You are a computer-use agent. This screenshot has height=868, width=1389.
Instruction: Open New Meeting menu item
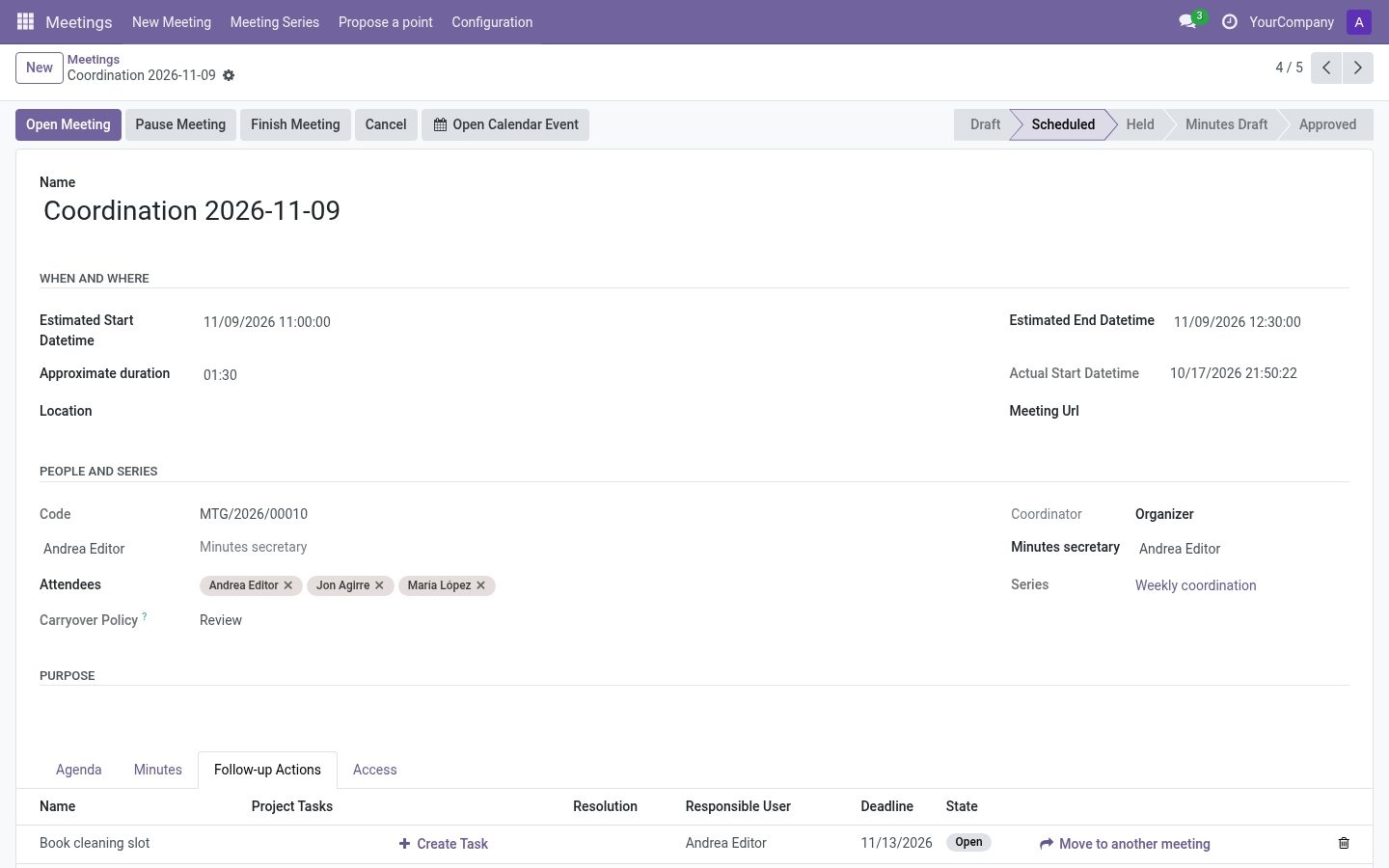172,22
